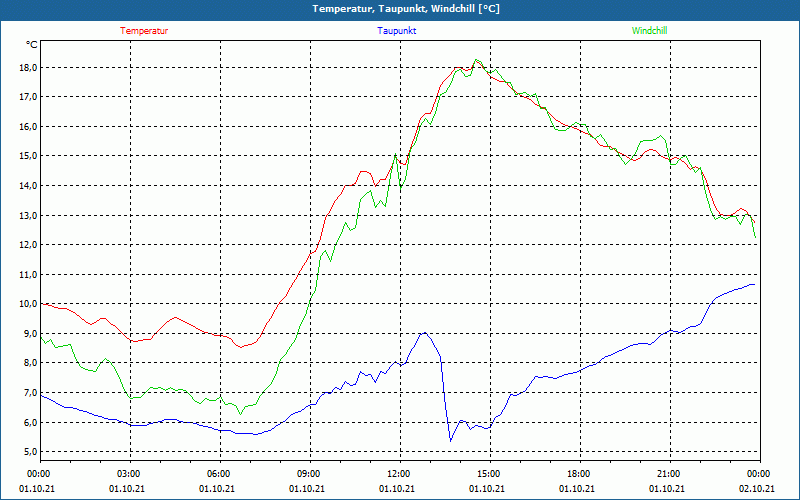
Task: Click the 12,0 y-axis value
Action: click(29, 245)
